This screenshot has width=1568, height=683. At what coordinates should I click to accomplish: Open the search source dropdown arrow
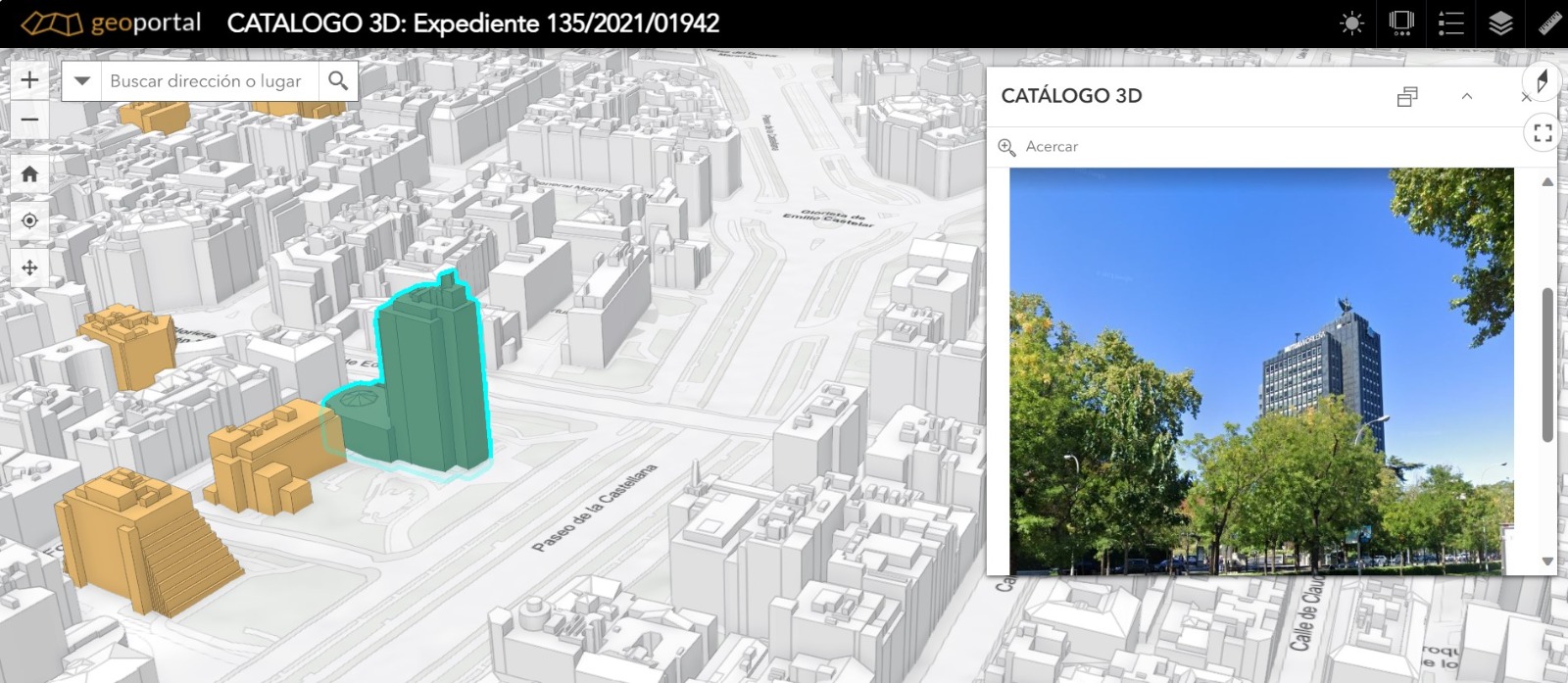click(x=82, y=80)
